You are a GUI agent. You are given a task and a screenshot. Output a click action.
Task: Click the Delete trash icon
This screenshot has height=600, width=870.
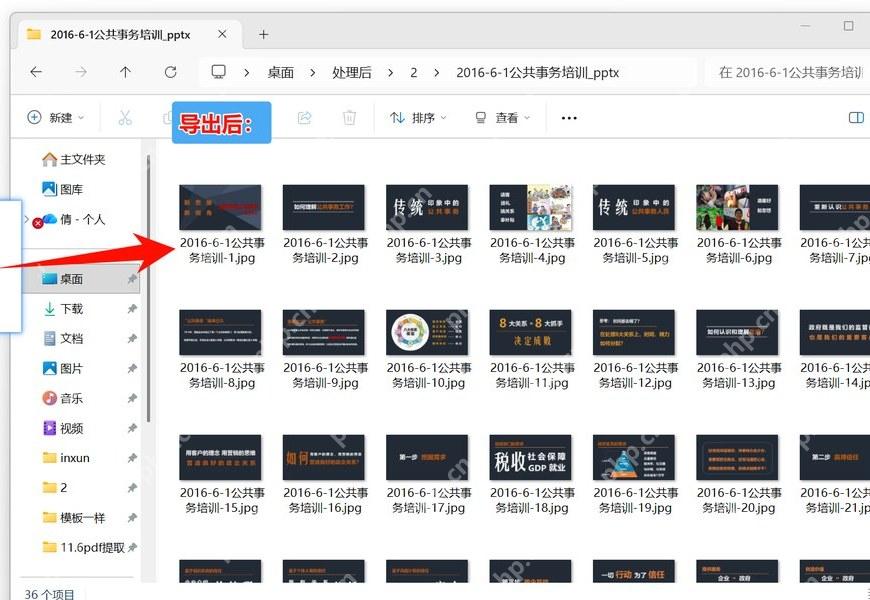[349, 118]
